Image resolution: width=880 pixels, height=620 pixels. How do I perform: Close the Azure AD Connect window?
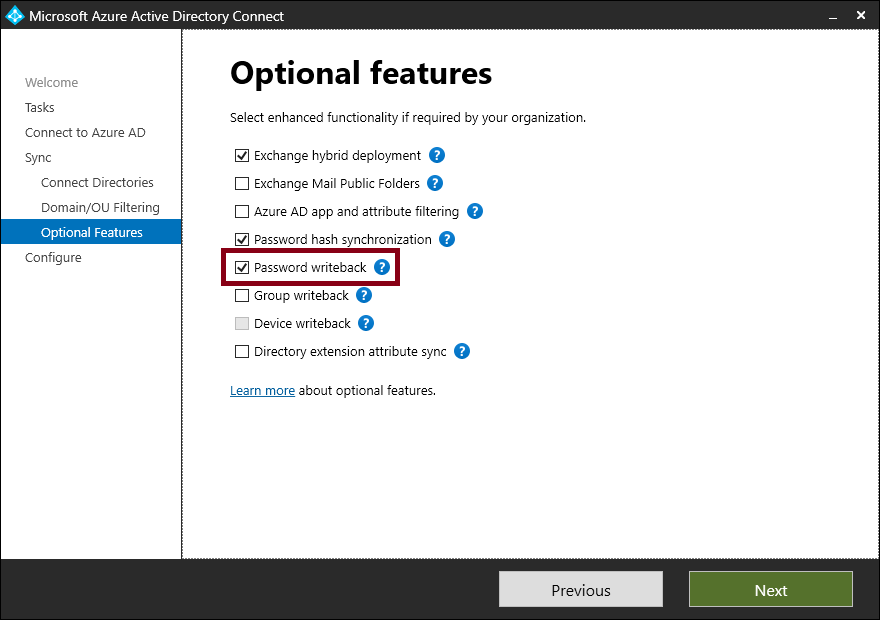tap(861, 16)
